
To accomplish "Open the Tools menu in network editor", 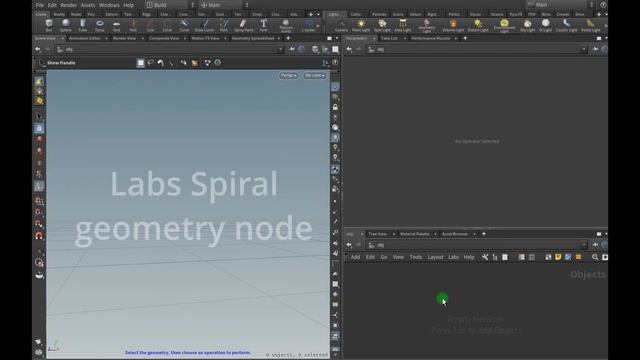I will click(416, 257).
